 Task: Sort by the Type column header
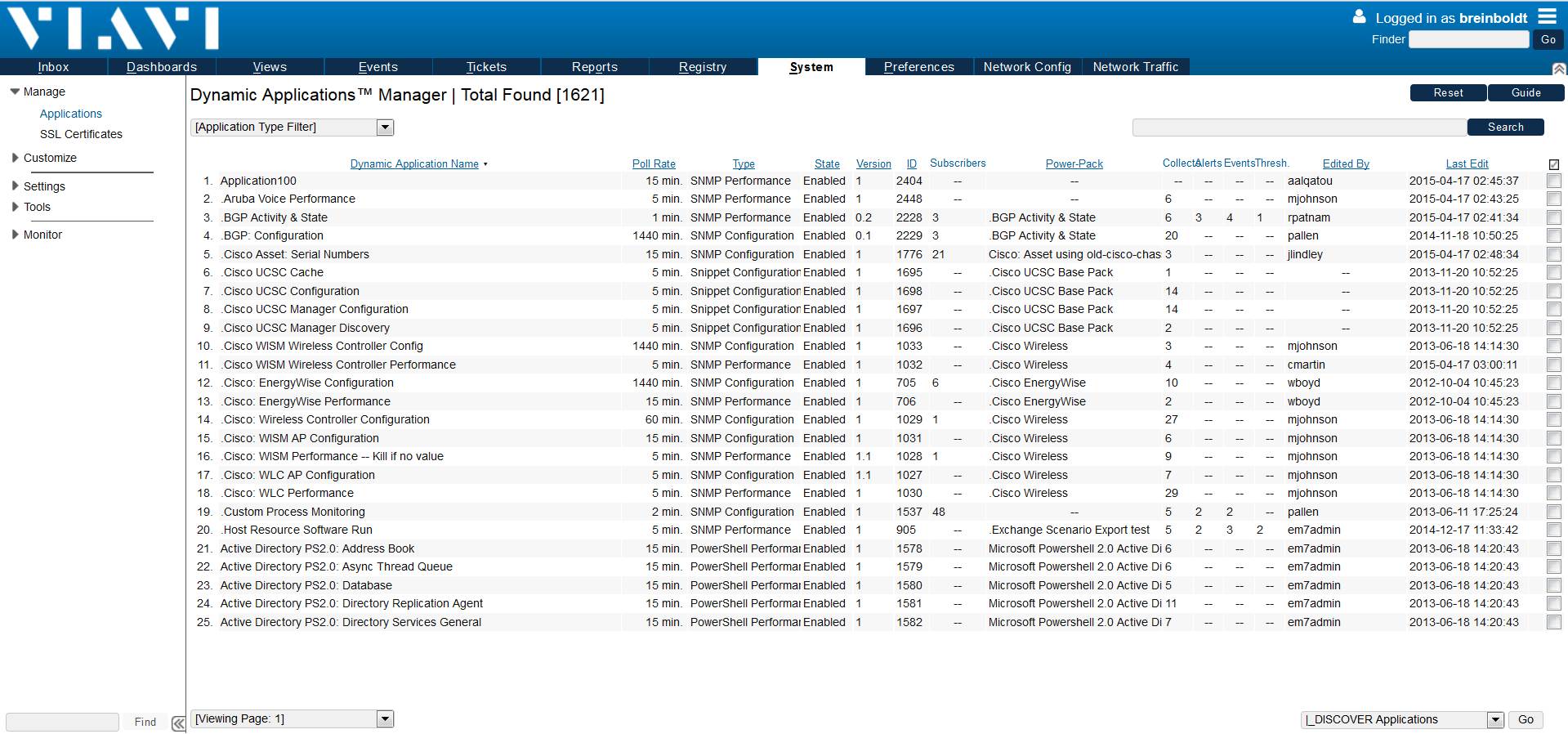coord(744,163)
